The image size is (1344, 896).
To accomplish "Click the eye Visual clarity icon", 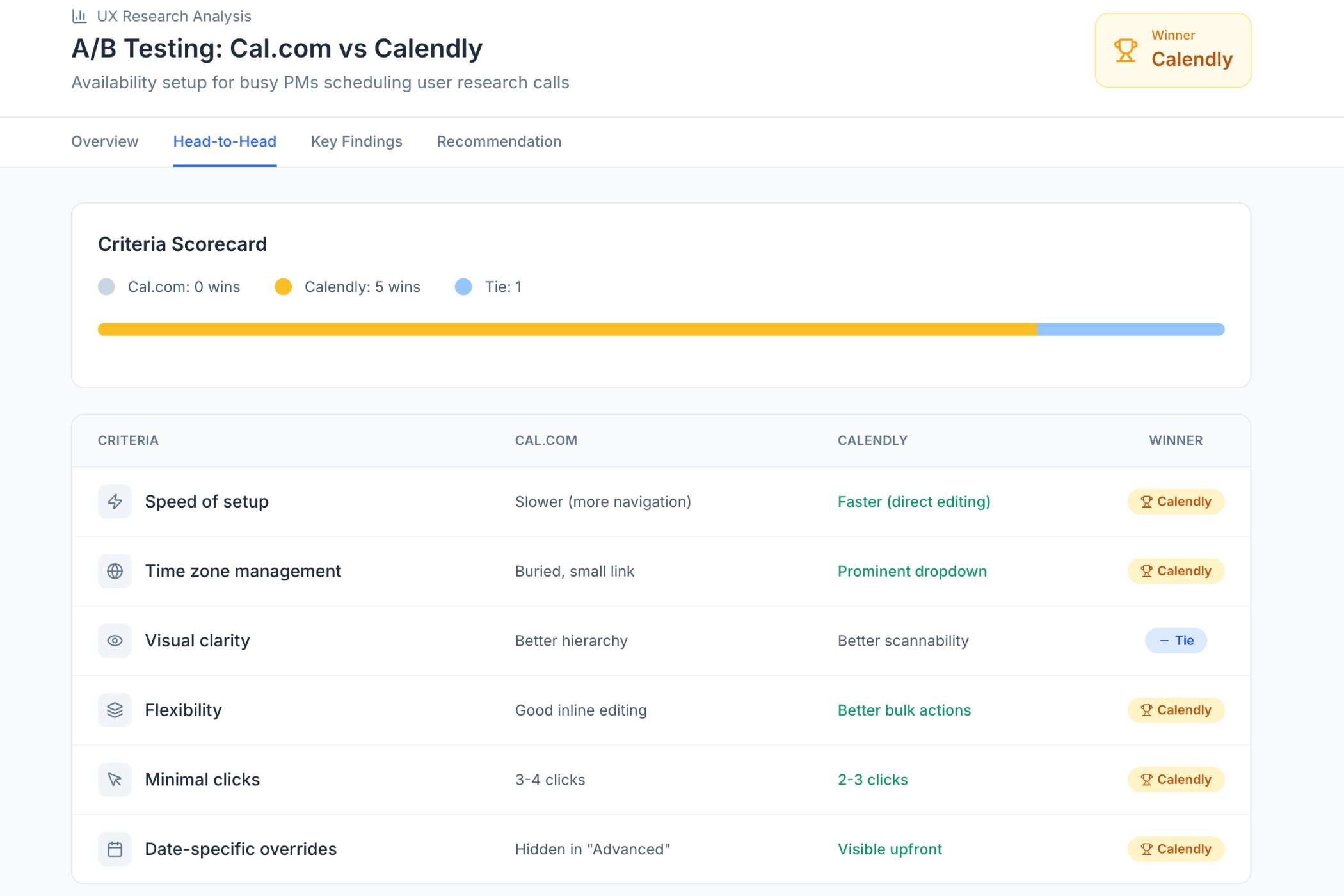I will tap(115, 641).
